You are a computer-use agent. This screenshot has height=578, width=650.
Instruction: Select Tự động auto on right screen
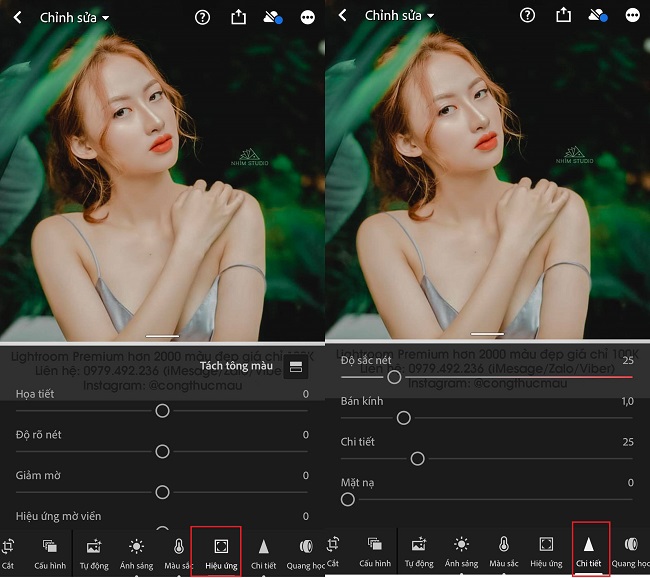(x=419, y=551)
